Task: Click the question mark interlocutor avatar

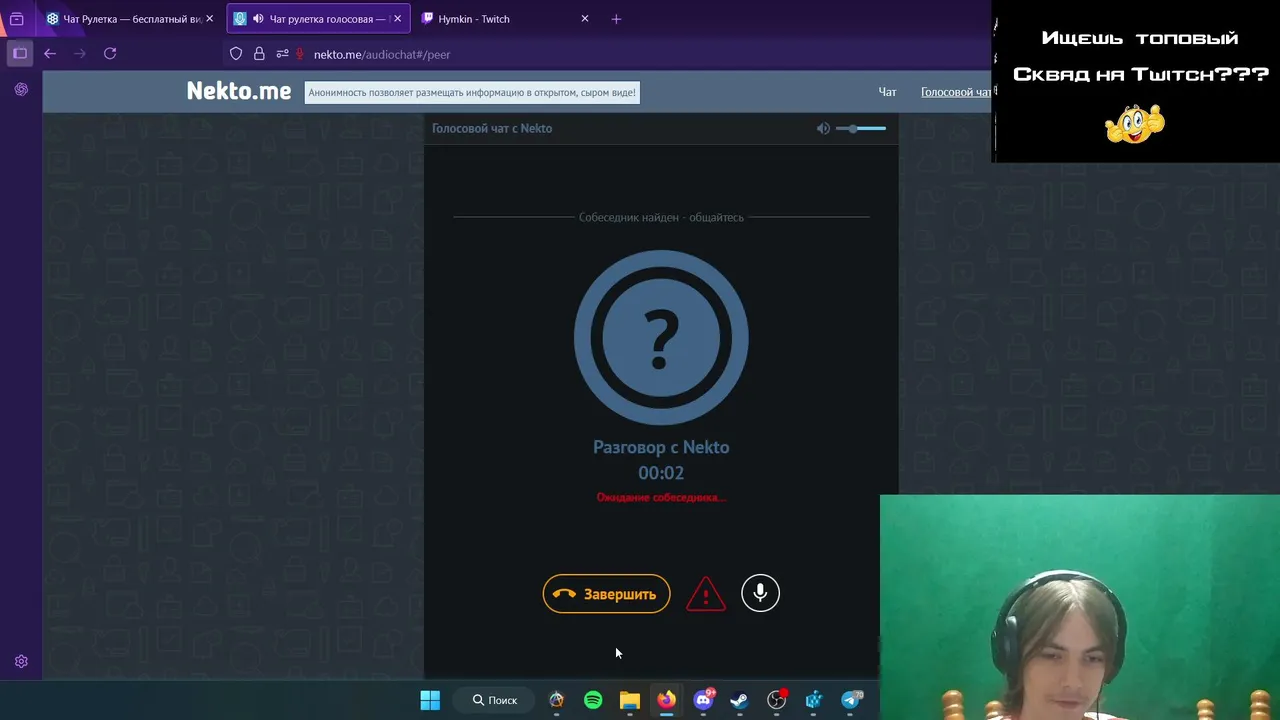Action: point(661,337)
